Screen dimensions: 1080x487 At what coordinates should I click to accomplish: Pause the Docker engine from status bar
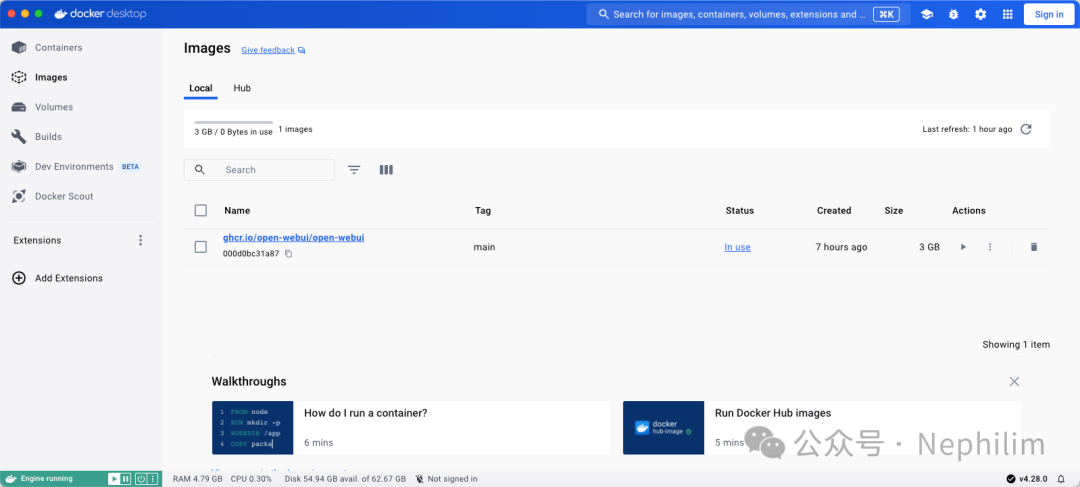(125, 479)
